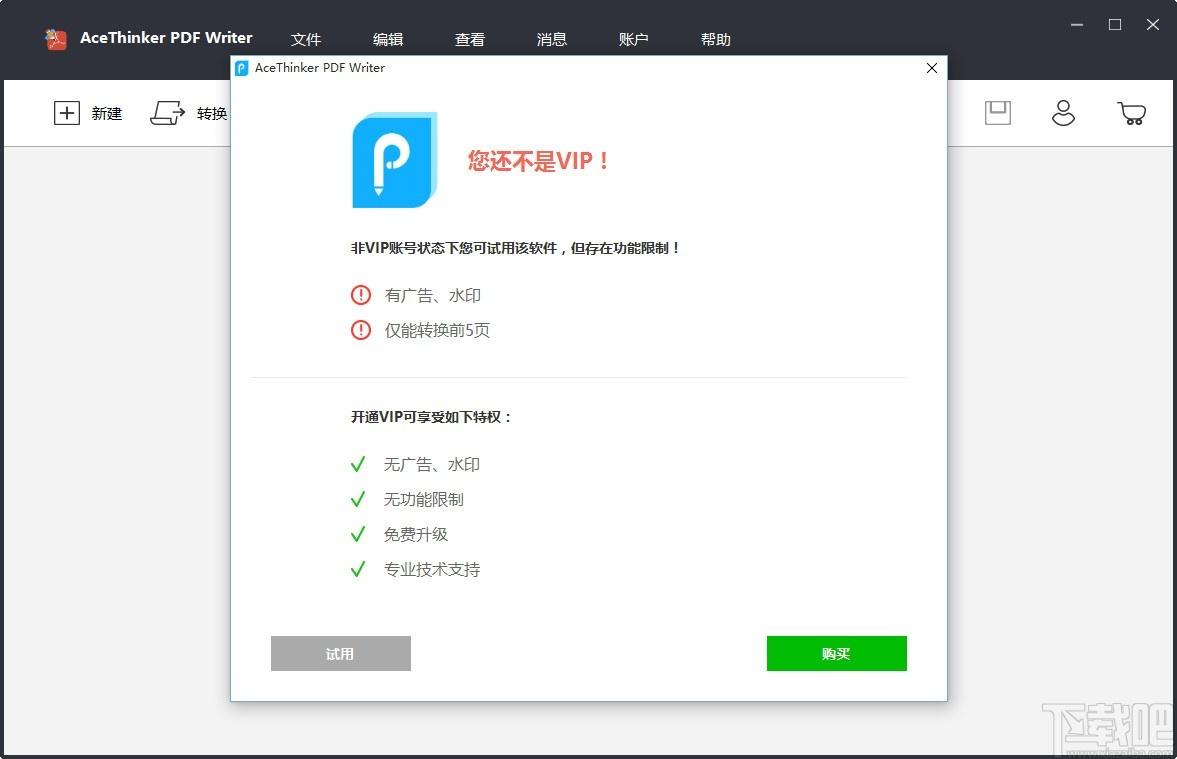Image resolution: width=1177 pixels, height=759 pixels.
Task: Open the 文件 menu
Action: point(306,39)
